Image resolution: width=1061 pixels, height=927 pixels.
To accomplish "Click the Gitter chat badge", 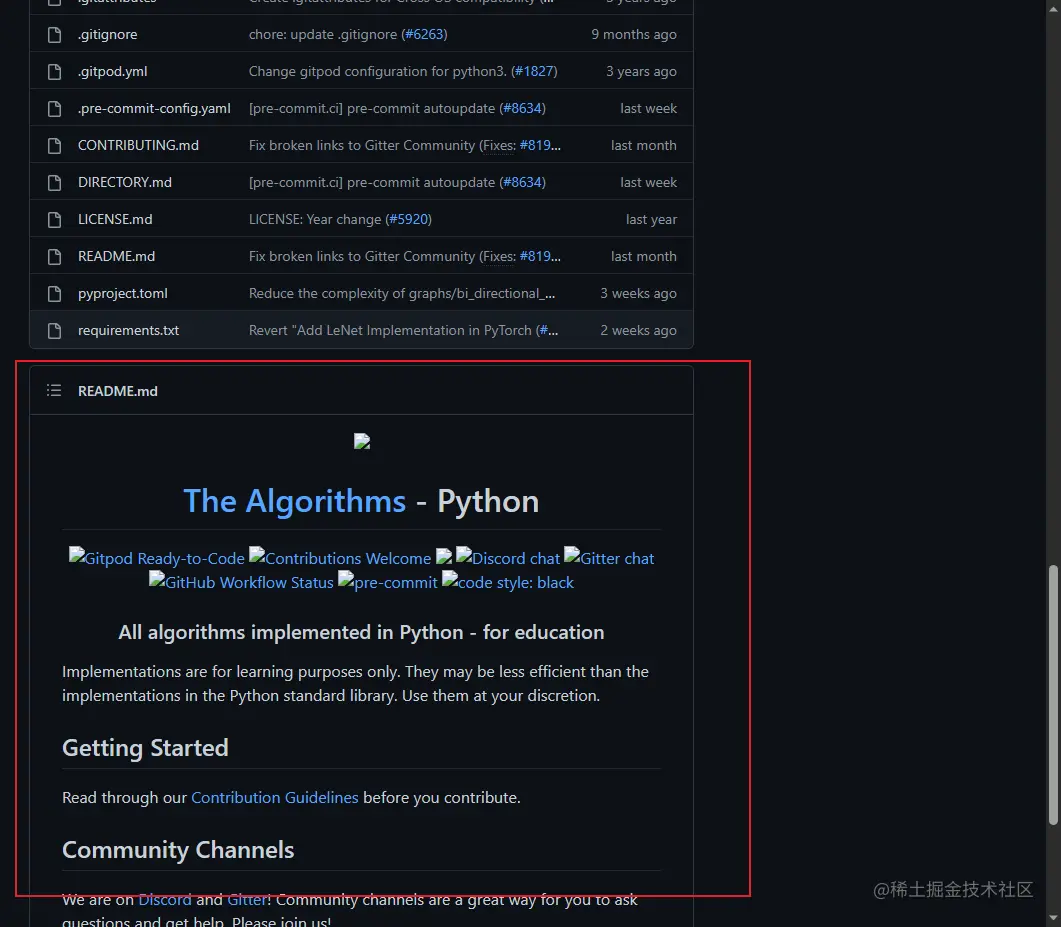I will [609, 558].
